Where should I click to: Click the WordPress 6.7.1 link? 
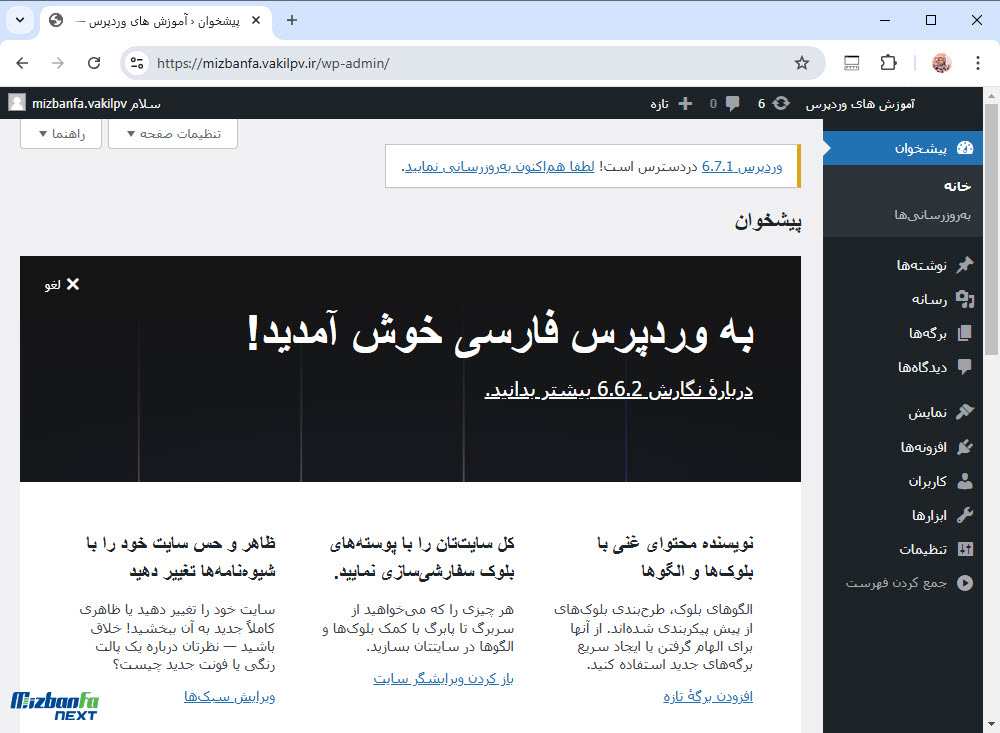742,167
